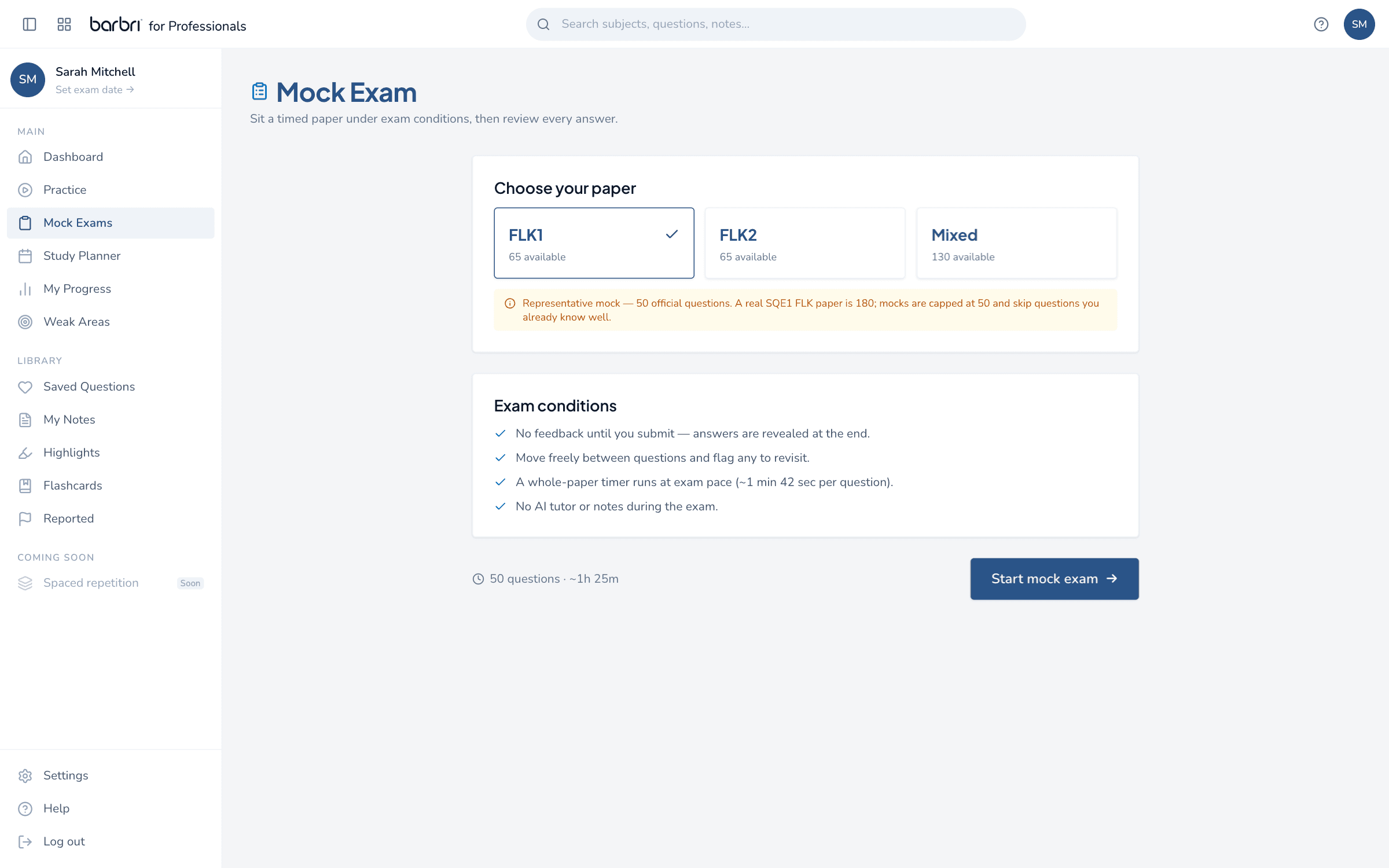Image resolution: width=1389 pixels, height=868 pixels.
Task: Click '50 questions · ~1h 25m' text
Action: tap(554, 579)
